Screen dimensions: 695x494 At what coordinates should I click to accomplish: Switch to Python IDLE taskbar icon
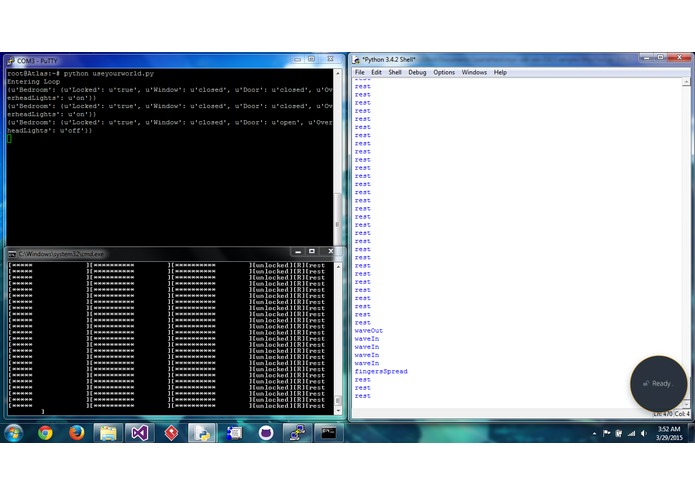[x=203, y=433]
